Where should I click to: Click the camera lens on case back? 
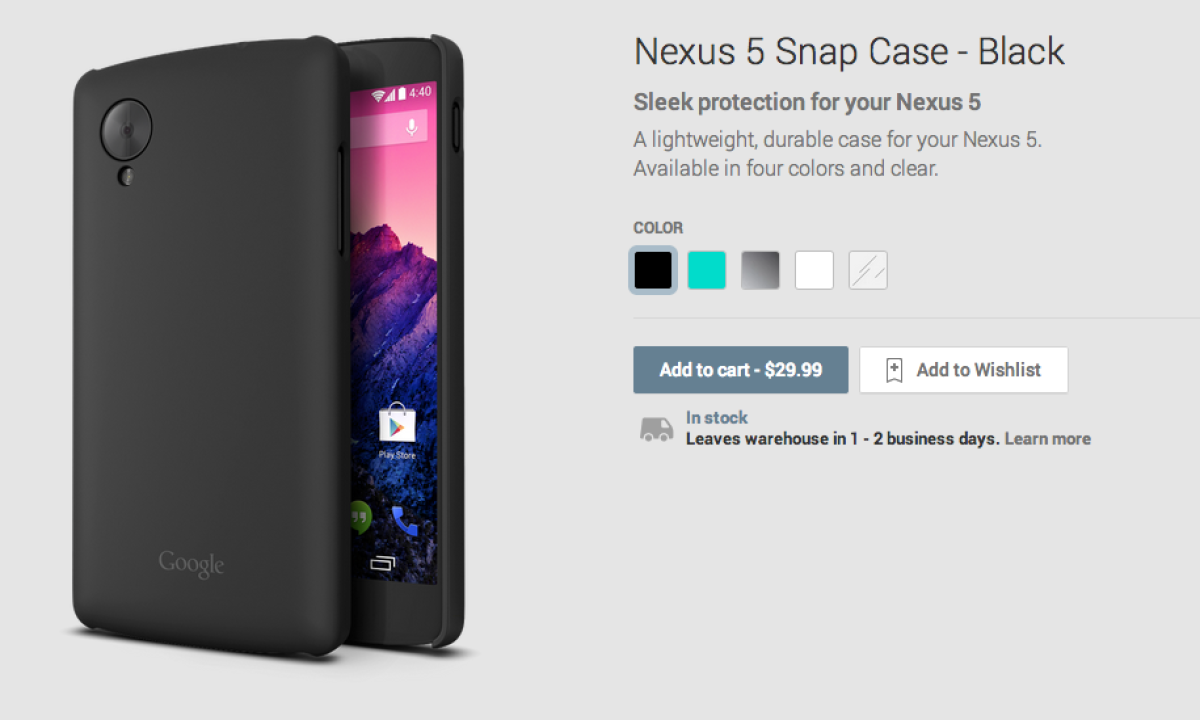coord(126,130)
